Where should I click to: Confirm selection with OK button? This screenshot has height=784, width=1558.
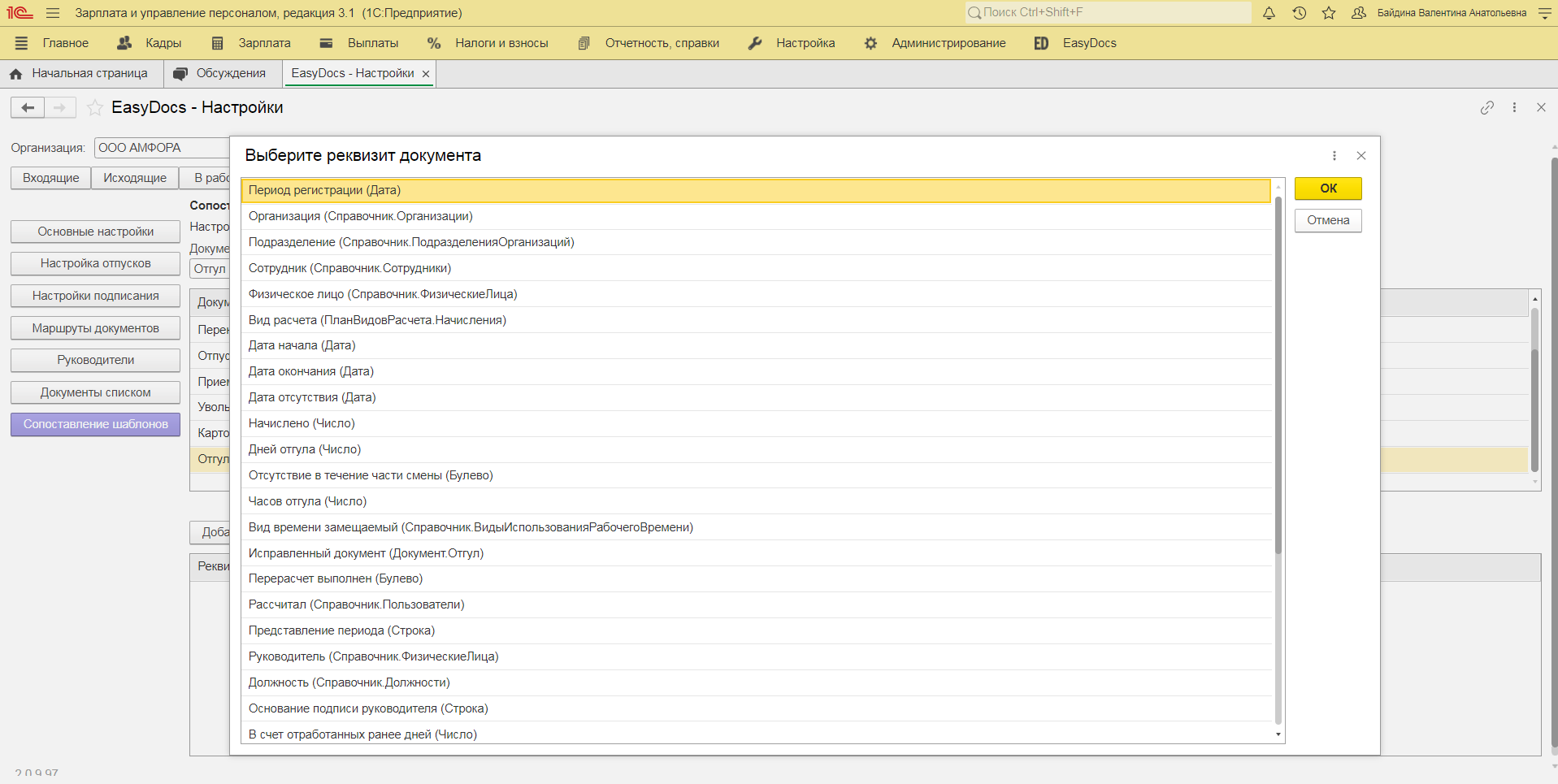coord(1327,188)
